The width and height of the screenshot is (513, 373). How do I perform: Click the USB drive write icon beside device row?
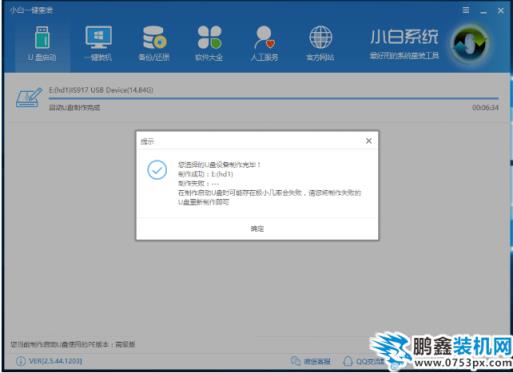coord(29,98)
